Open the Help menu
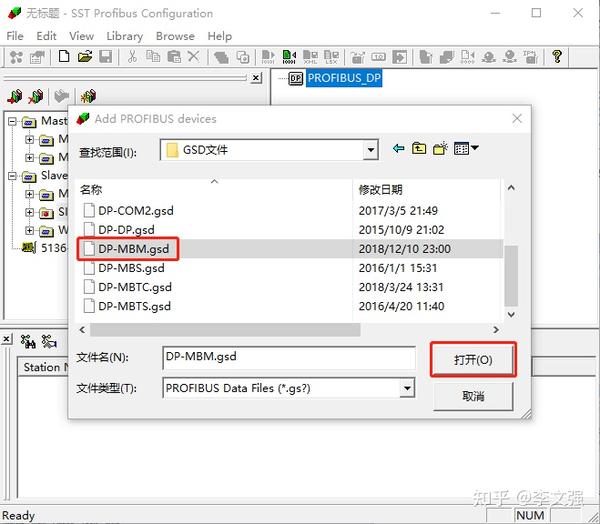Screen dimensions: 600x524 coord(220,36)
